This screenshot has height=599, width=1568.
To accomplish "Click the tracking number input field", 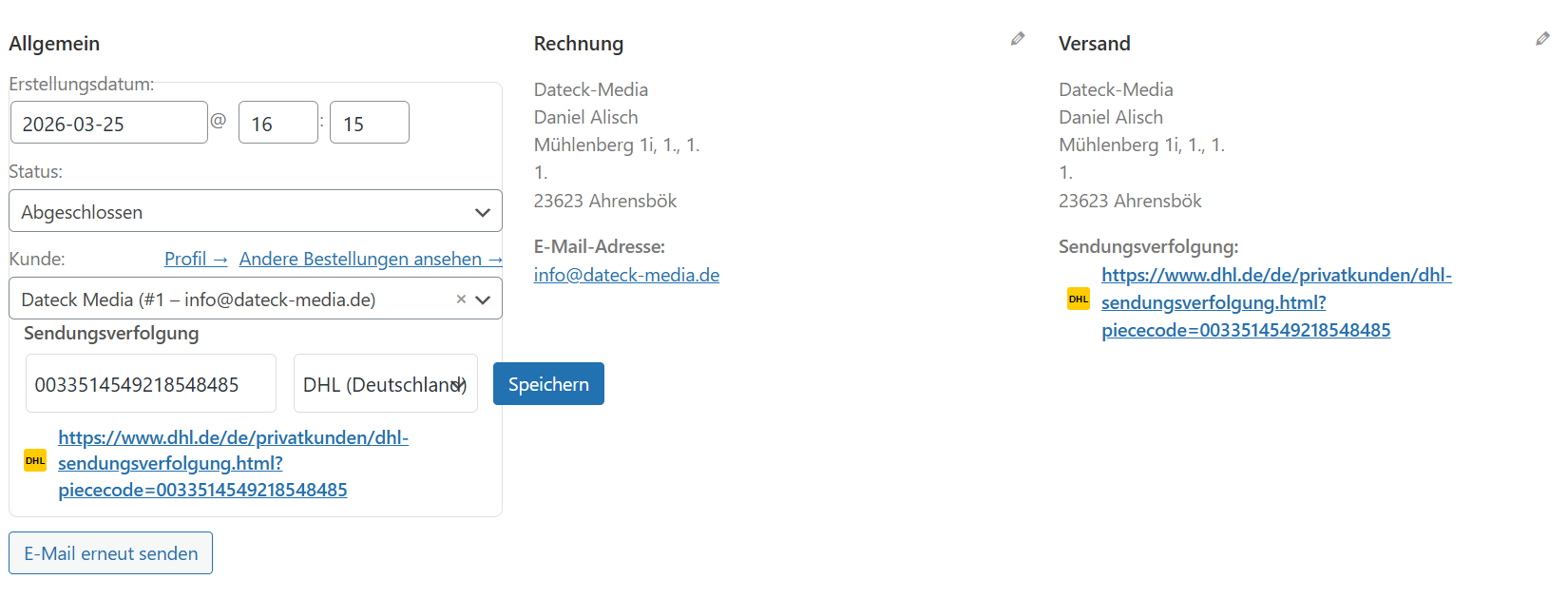I will (150, 384).
